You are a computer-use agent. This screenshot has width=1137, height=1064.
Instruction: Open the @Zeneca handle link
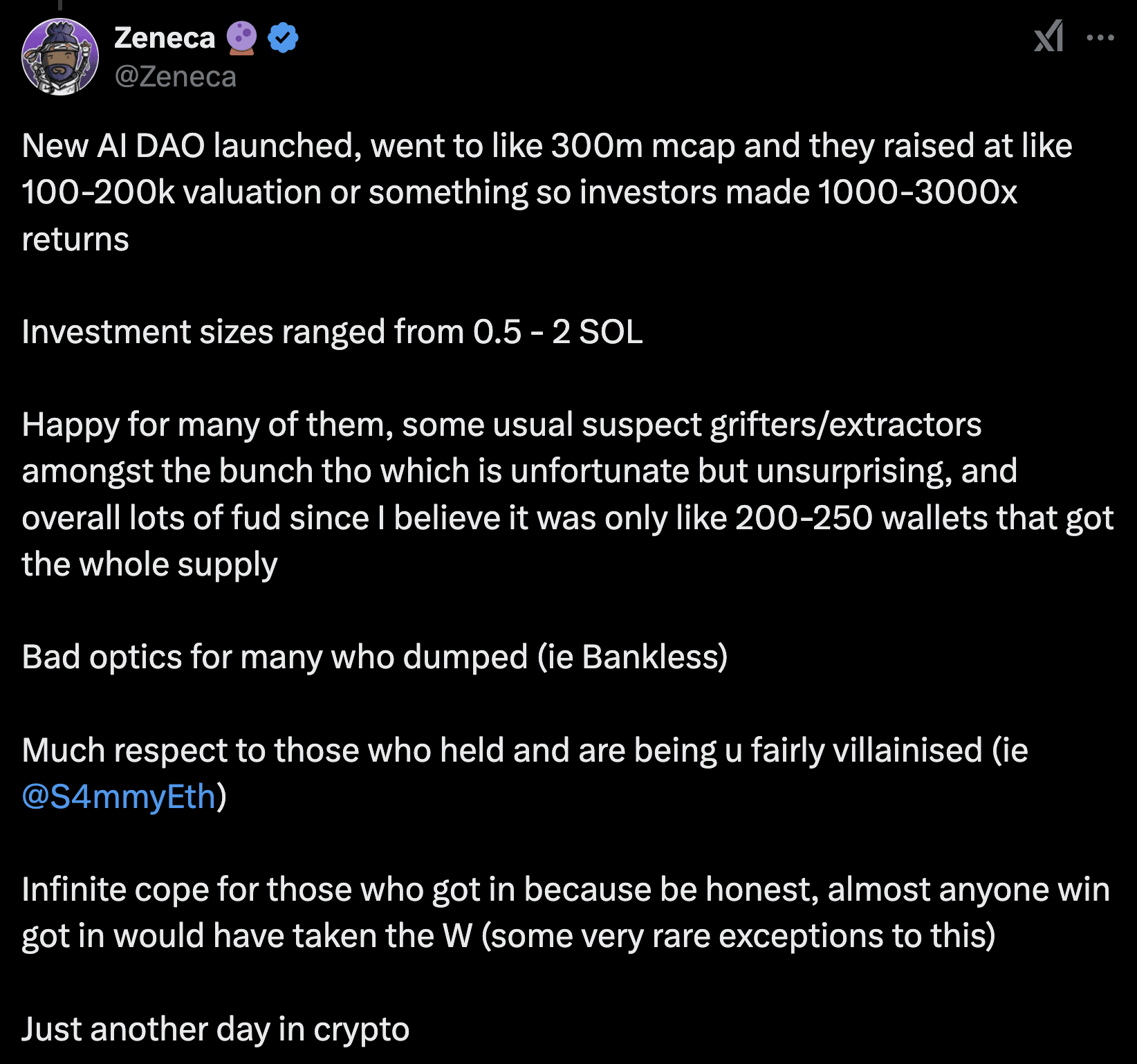[176, 77]
